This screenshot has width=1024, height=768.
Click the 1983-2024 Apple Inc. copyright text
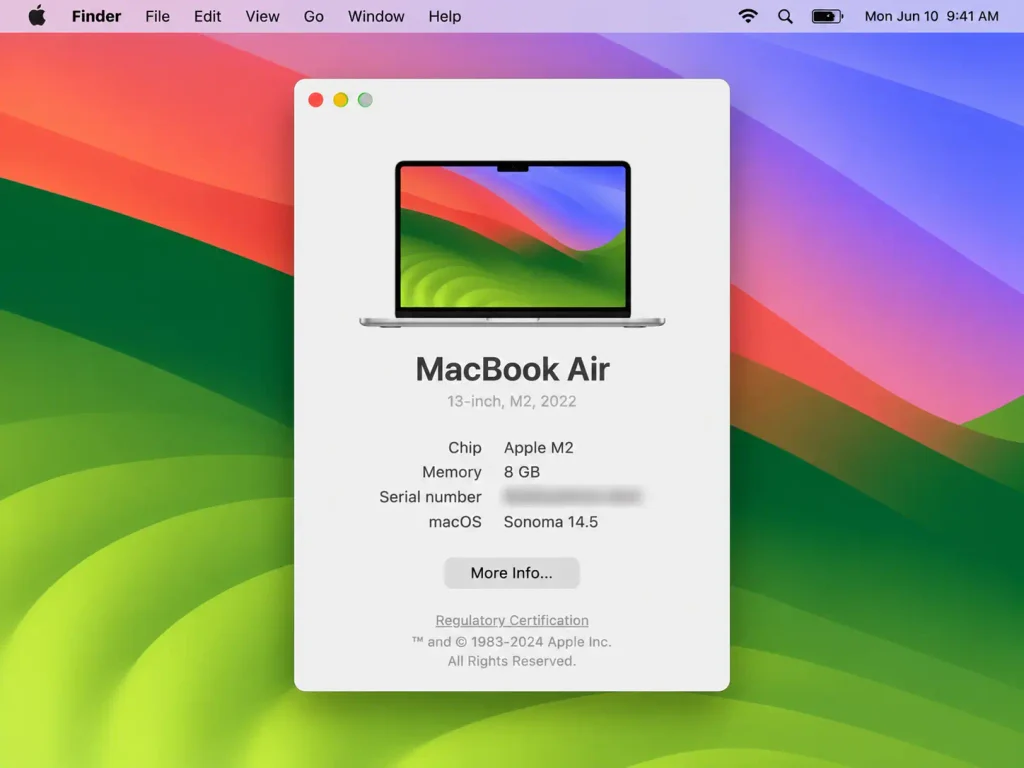(x=511, y=642)
